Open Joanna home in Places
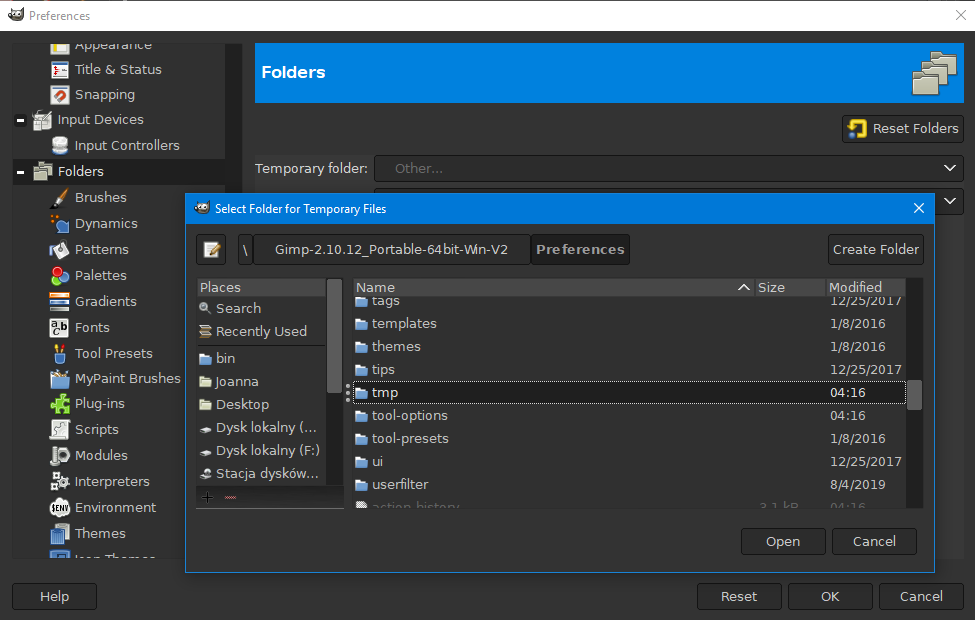 pyautogui.click(x=261, y=382)
